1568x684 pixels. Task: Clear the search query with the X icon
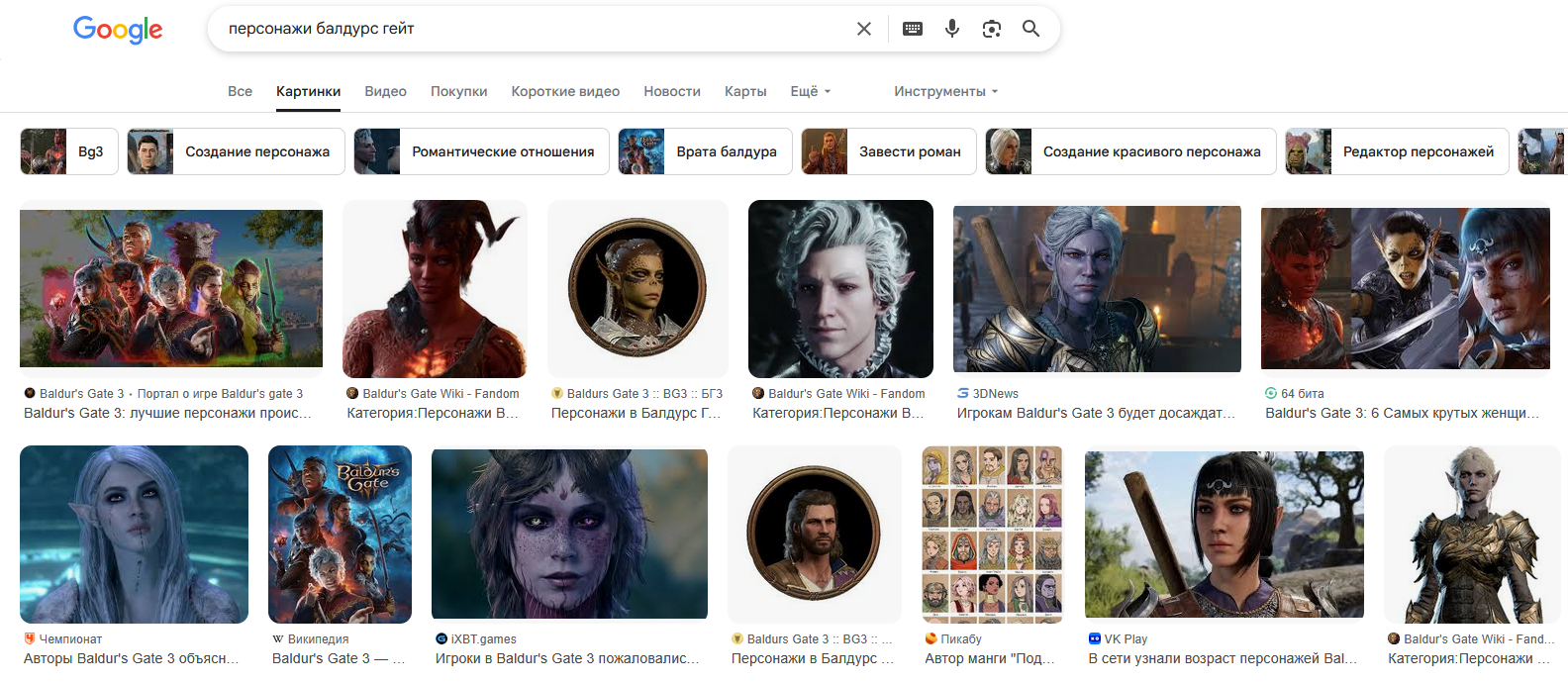(864, 29)
